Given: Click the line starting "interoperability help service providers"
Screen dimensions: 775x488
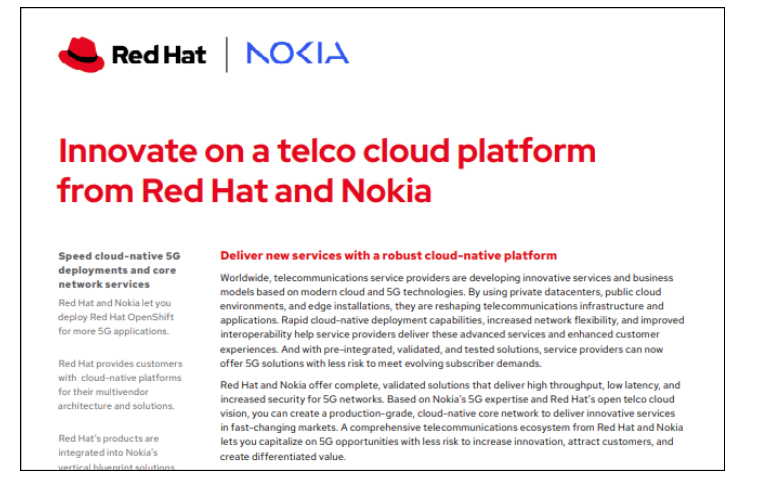Looking at the screenshot, I should click(x=450, y=335).
